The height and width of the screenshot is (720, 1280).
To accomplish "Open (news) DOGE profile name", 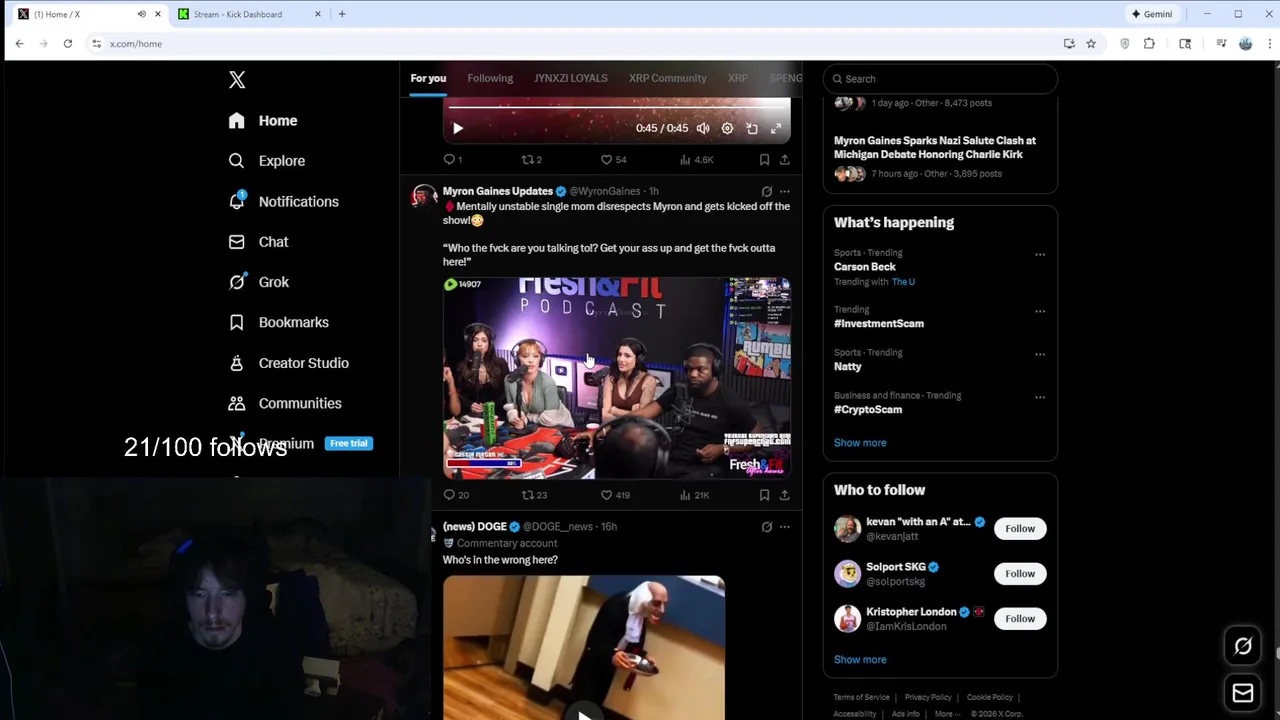I will click(475, 526).
